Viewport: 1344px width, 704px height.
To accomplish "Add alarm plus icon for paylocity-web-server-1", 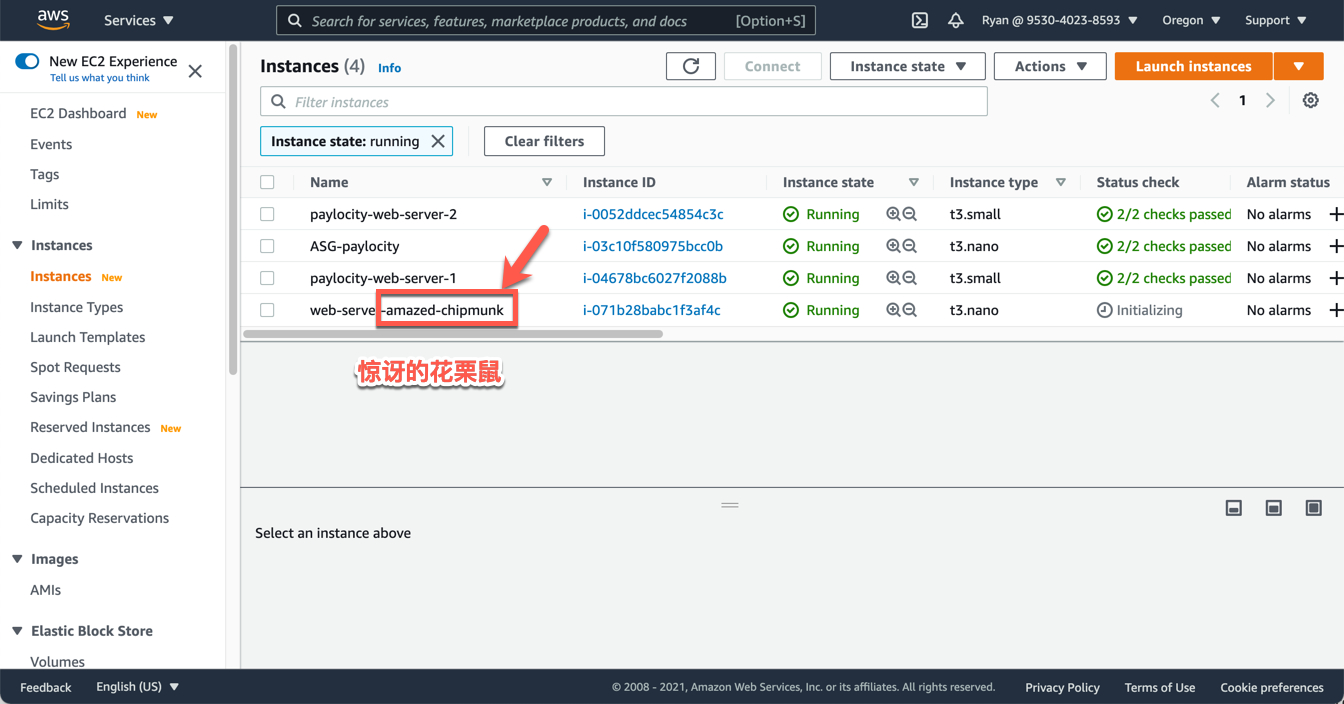I will [x=1335, y=278].
